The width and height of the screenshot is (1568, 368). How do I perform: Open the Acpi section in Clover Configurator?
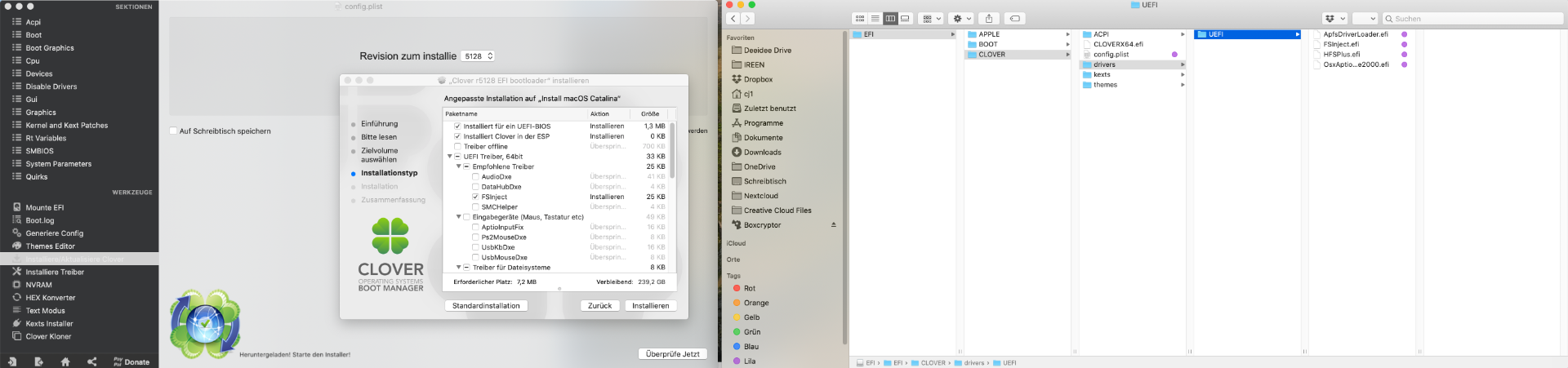point(33,22)
